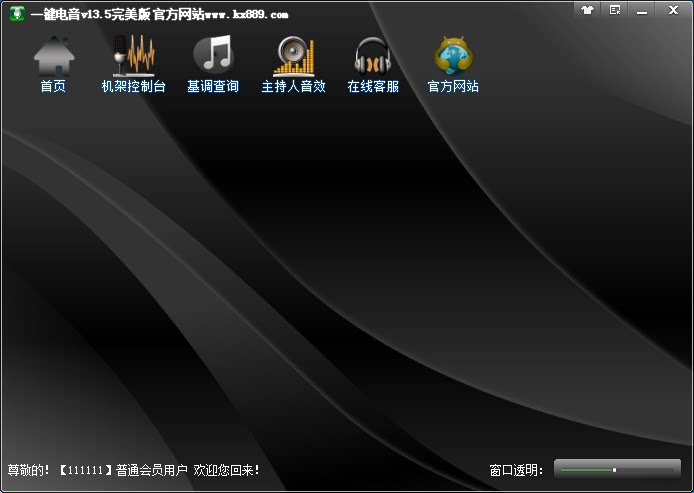Image resolution: width=694 pixels, height=493 pixels.
Task: Minimize the 一键电音 window
Action: click(642, 10)
